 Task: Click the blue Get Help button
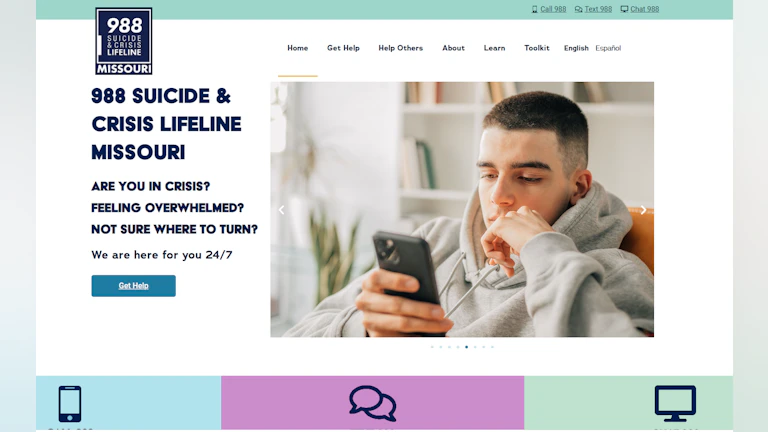(x=133, y=286)
